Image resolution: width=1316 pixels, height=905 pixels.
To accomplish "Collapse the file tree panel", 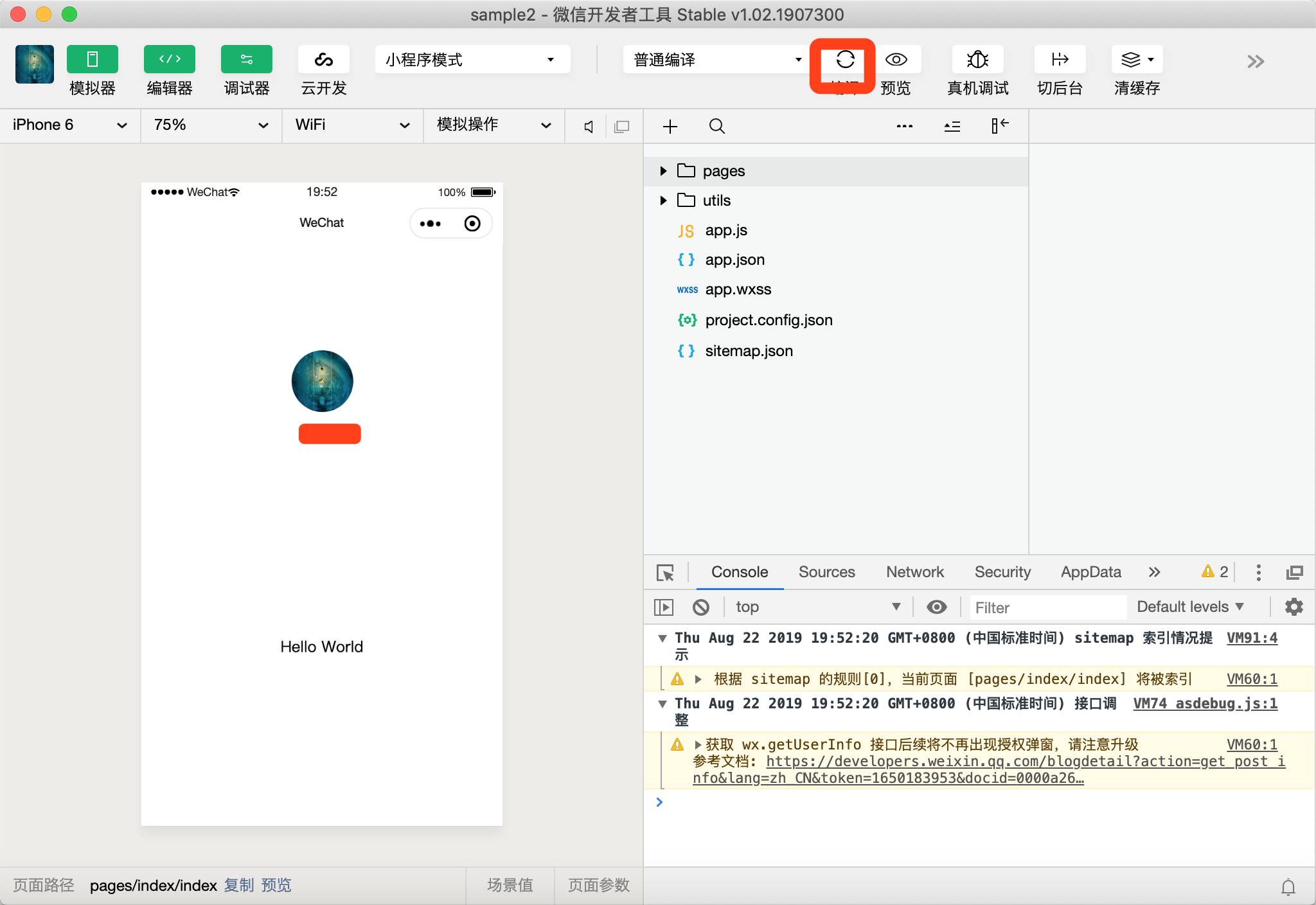I will 1000,126.
